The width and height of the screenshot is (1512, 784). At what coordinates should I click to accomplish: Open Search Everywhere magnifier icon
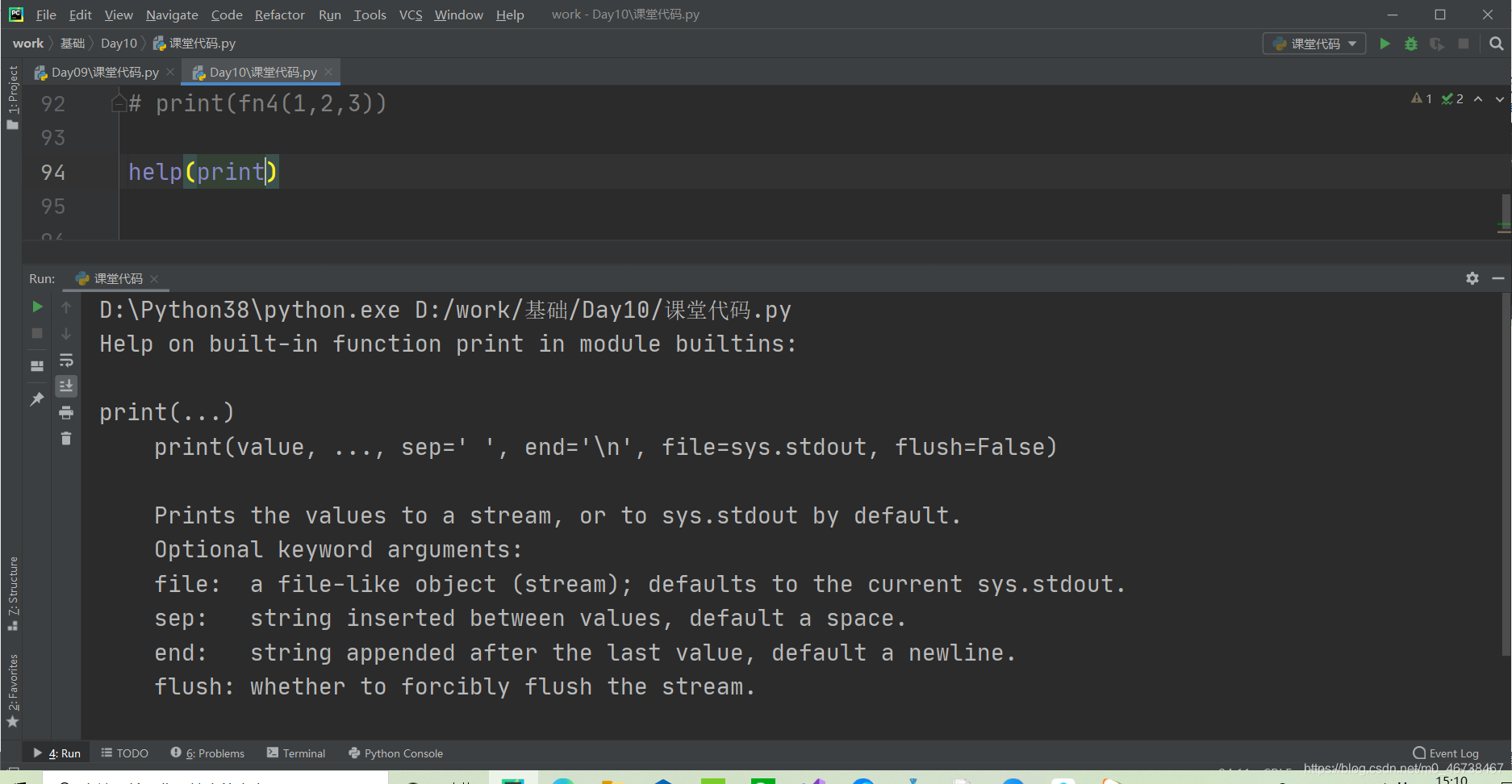pos(1497,44)
